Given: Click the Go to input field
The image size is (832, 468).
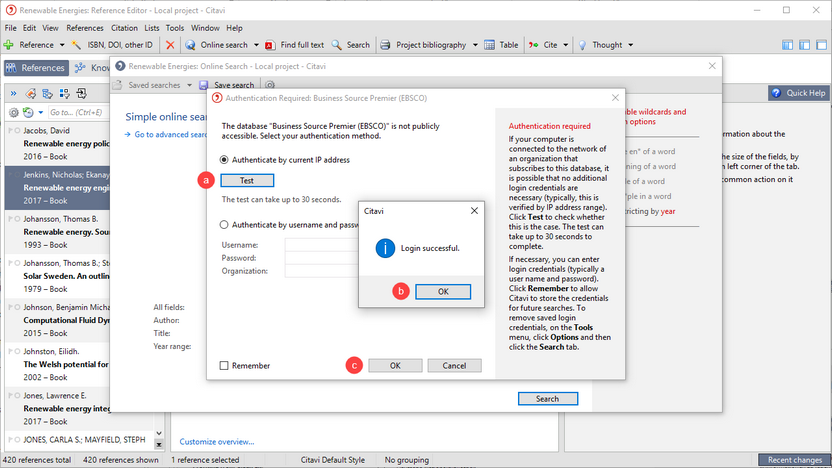Looking at the screenshot, I should click(x=78, y=112).
